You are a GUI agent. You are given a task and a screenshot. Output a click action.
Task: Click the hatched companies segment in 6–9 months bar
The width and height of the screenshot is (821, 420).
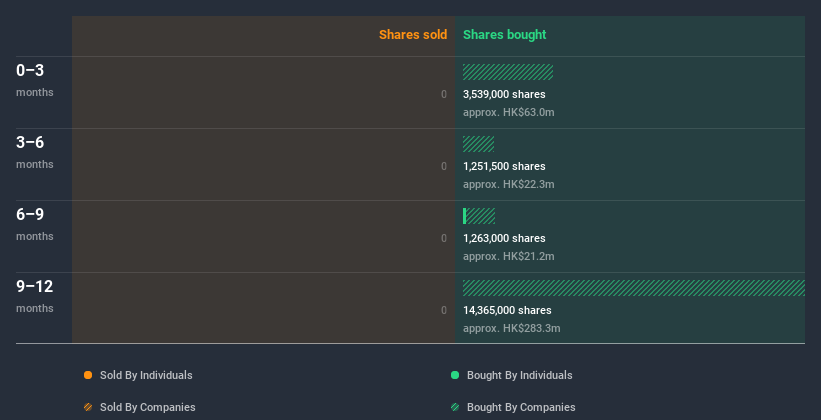pos(481,216)
